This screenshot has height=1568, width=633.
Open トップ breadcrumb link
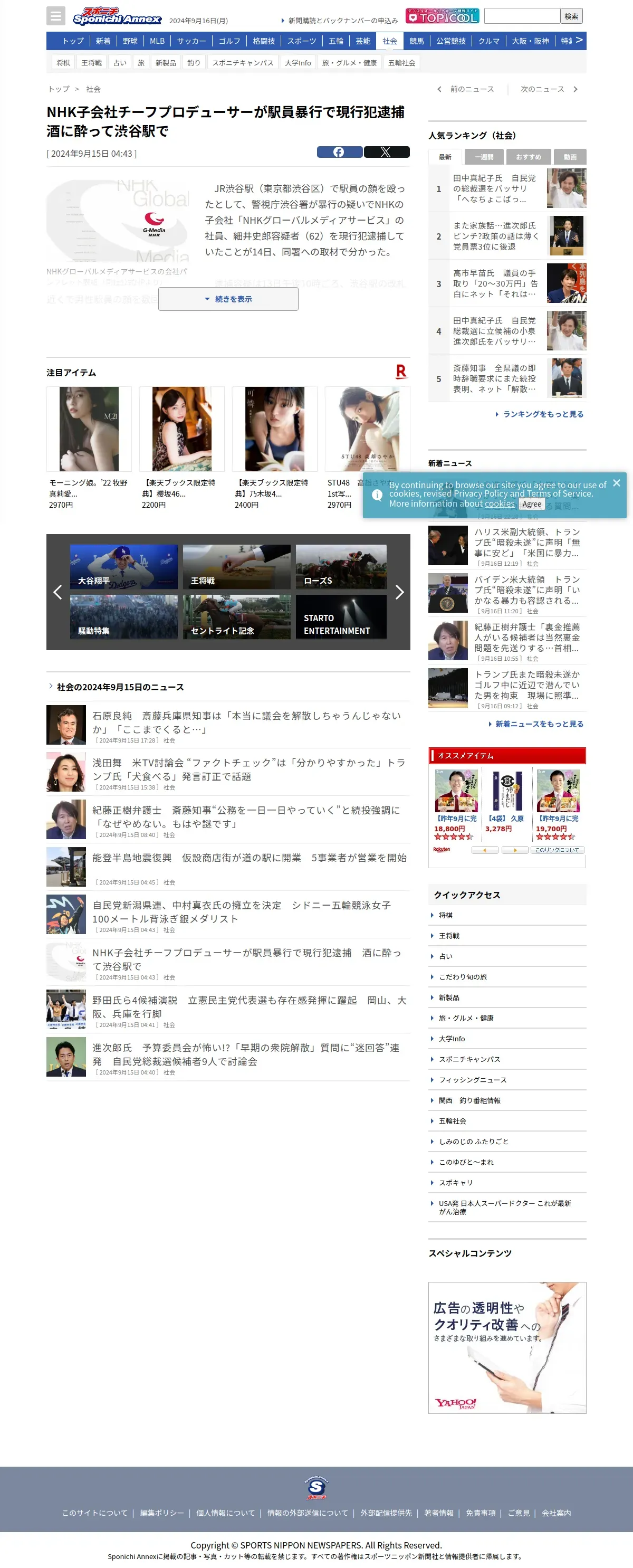(59, 89)
